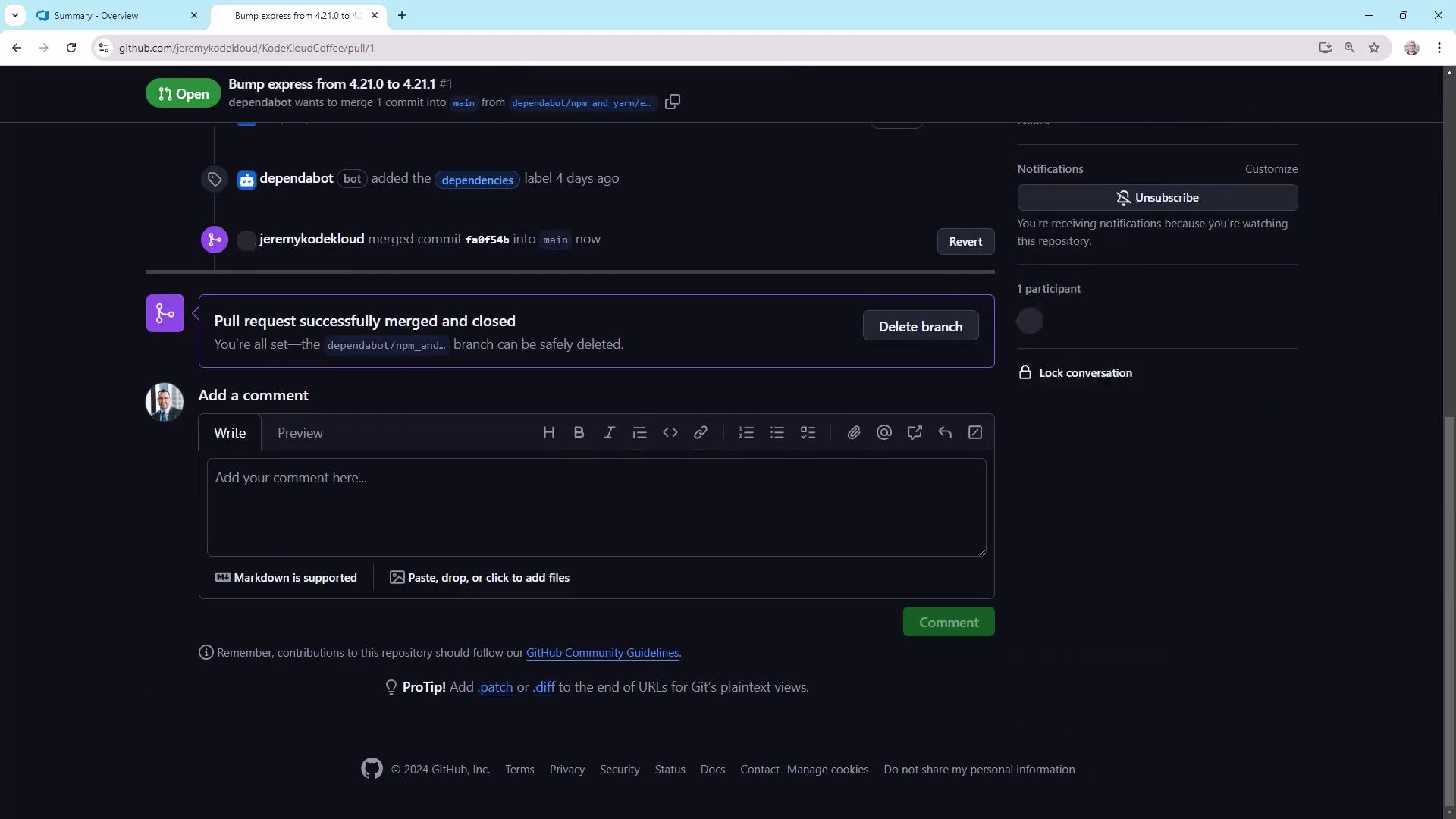Click the Heading formatting icon
This screenshot has height=819, width=1456.
pyautogui.click(x=549, y=432)
